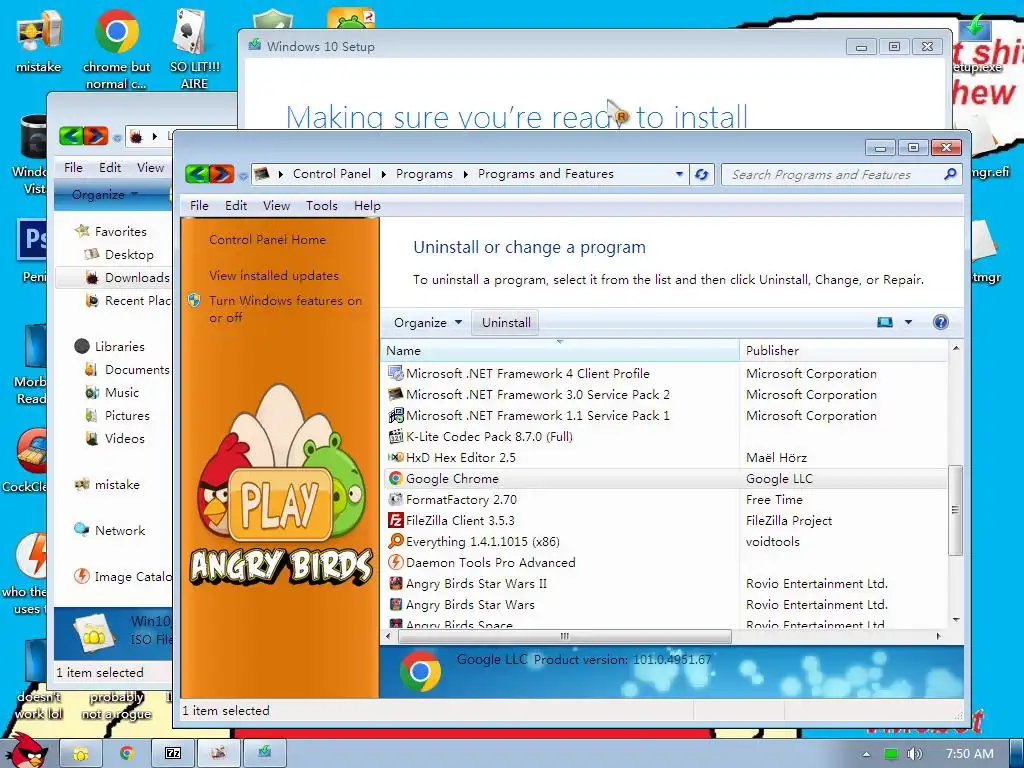The width and height of the screenshot is (1024, 768).
Task: Sort by the Name column header
Action: [x=560, y=351]
